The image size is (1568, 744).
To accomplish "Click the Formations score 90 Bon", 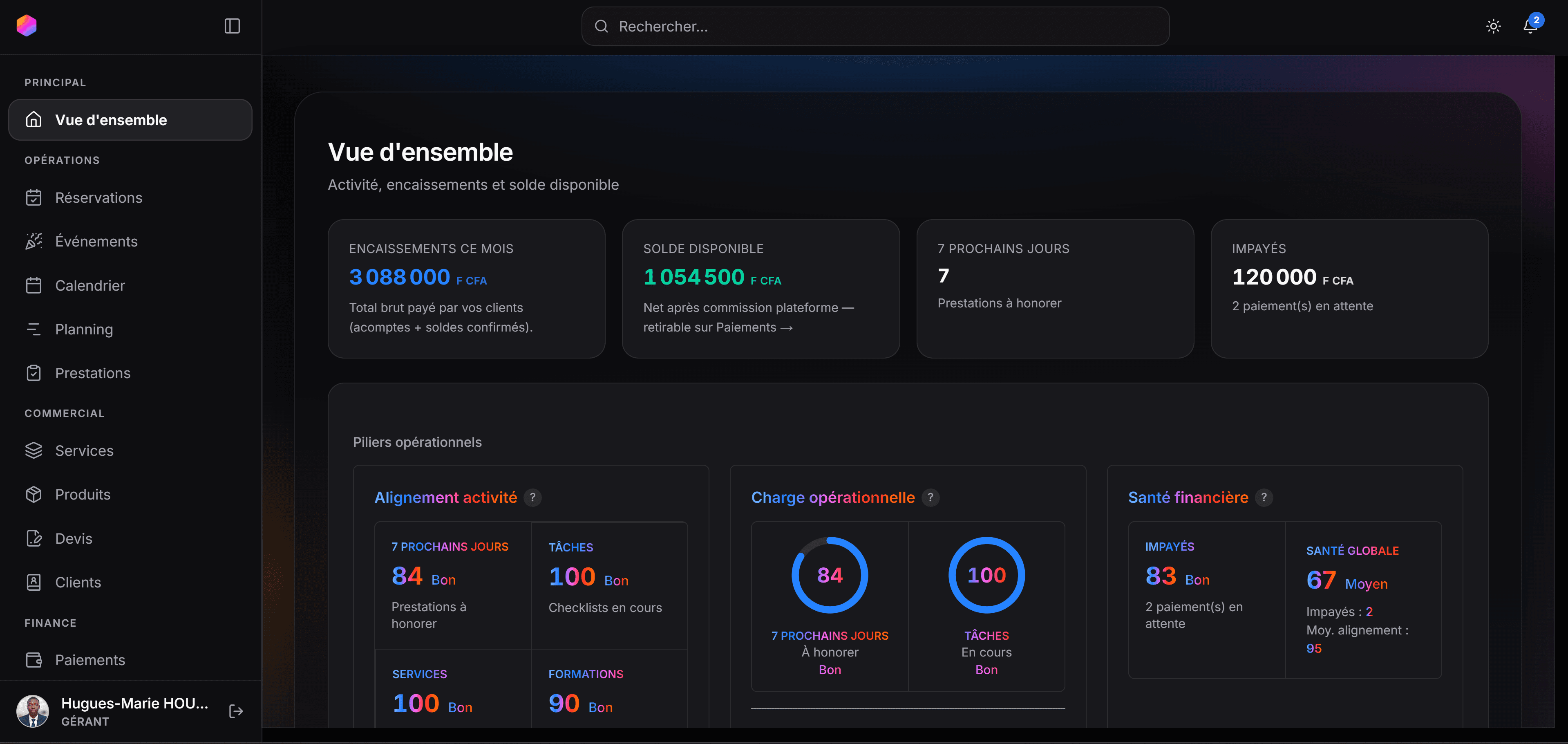I will 581,703.
